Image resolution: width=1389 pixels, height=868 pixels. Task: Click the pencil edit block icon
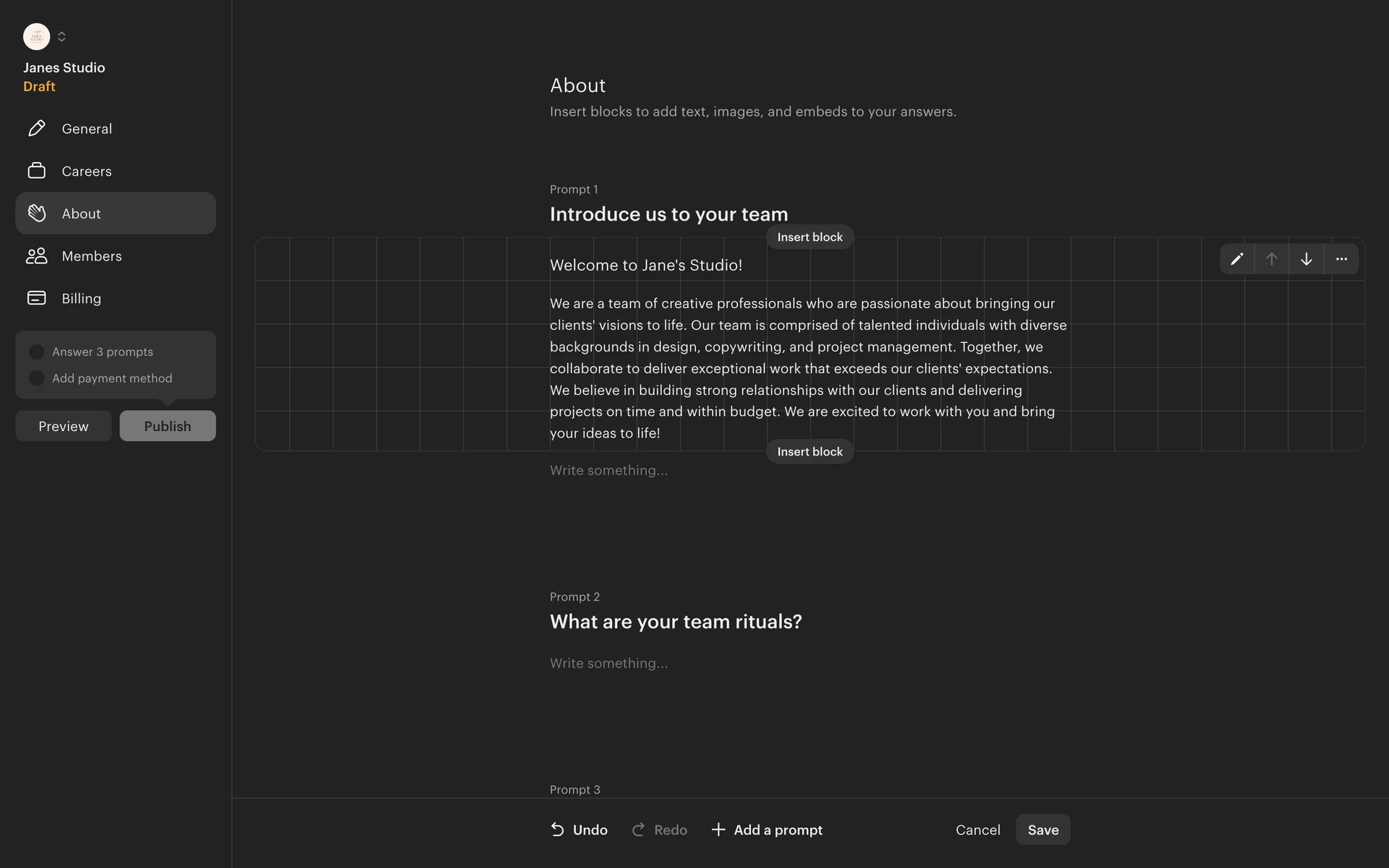pos(1237,259)
